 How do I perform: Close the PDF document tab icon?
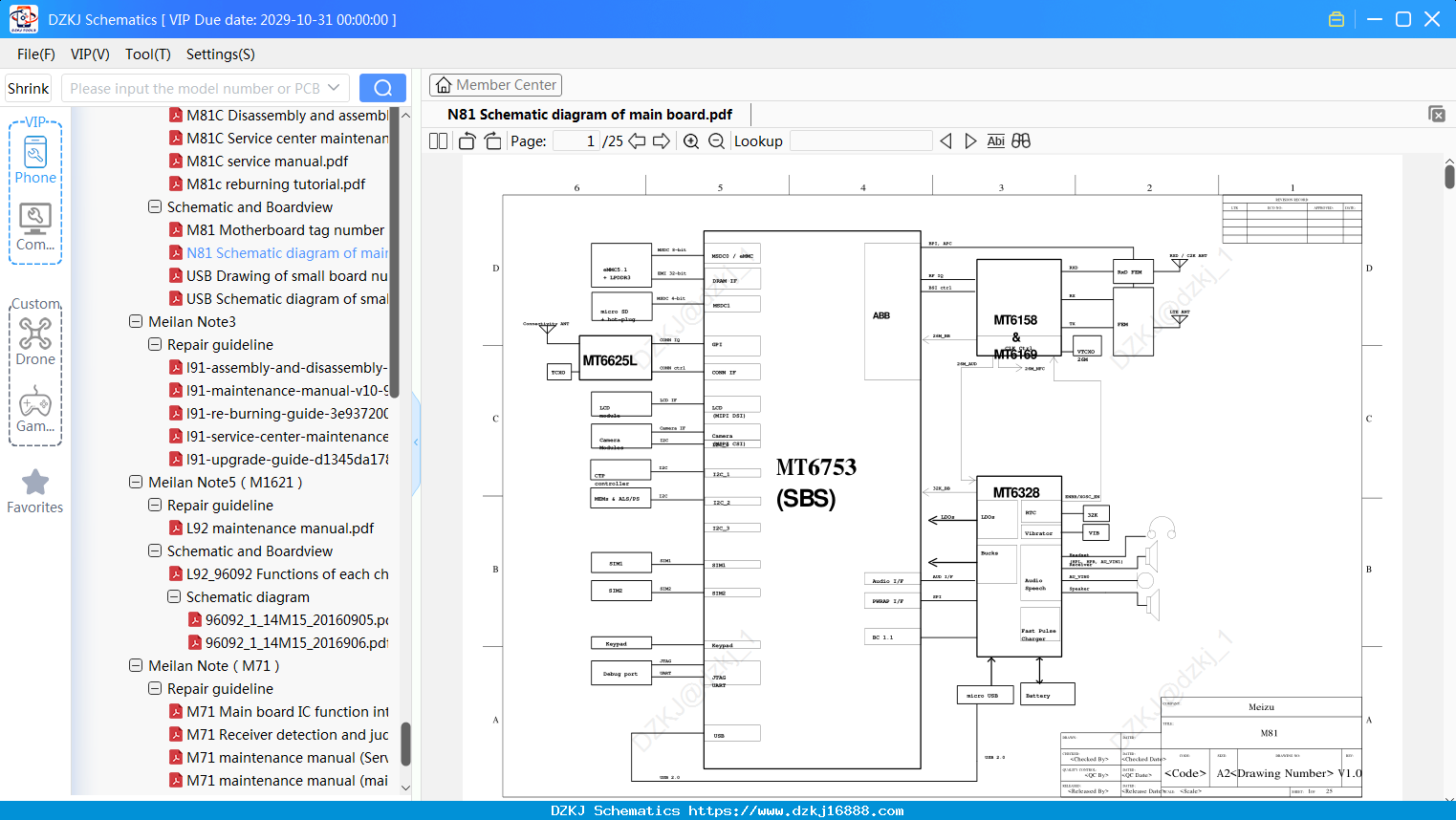pyautogui.click(x=1436, y=114)
